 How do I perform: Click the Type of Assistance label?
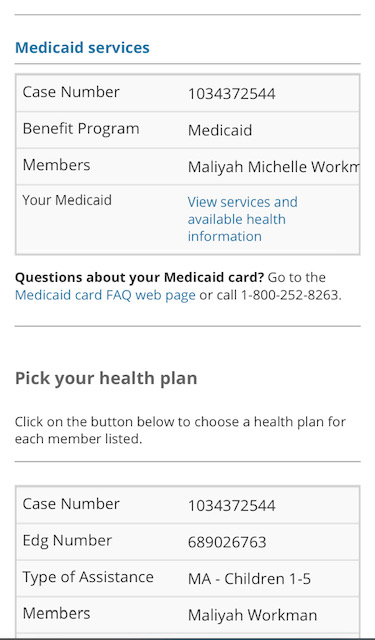pyautogui.click(x=88, y=577)
